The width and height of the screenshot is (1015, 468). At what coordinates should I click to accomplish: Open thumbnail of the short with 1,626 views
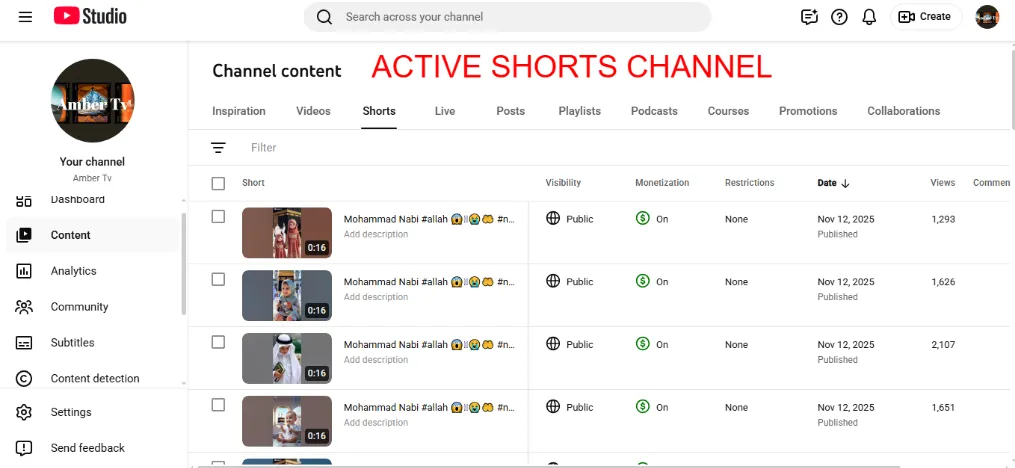(x=287, y=295)
